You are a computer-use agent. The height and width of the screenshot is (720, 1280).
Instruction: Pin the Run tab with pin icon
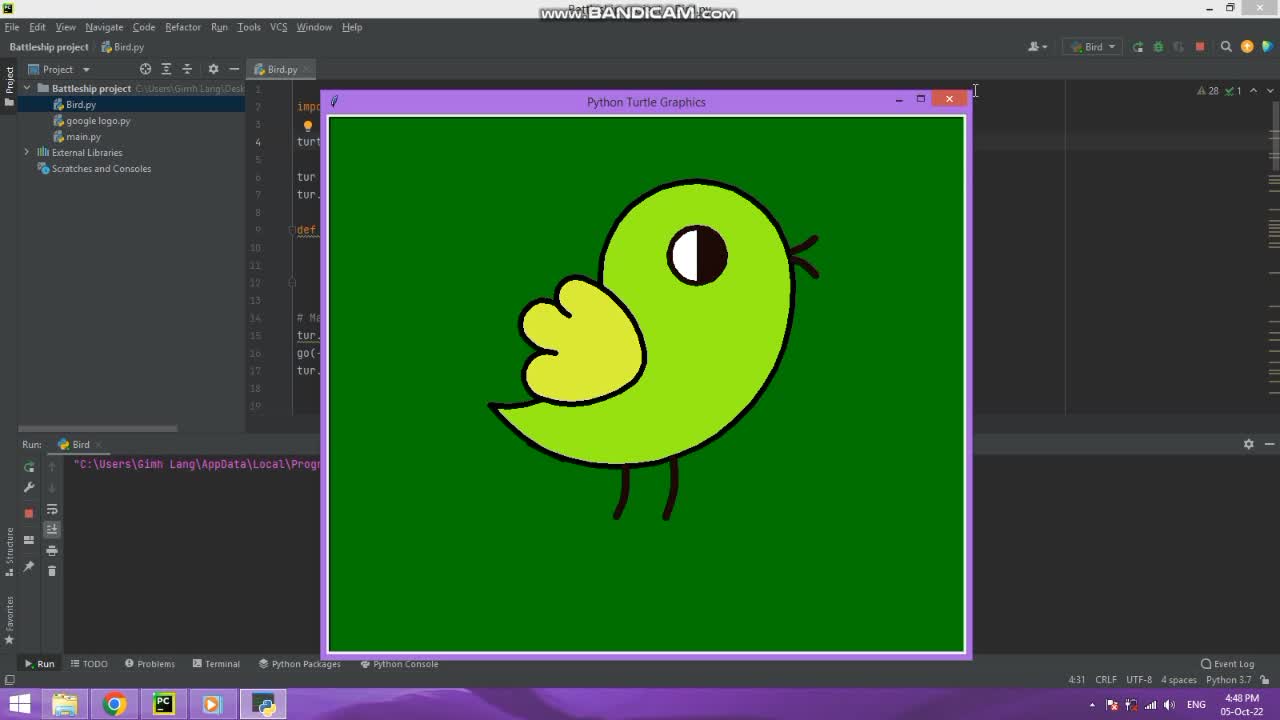(x=29, y=567)
